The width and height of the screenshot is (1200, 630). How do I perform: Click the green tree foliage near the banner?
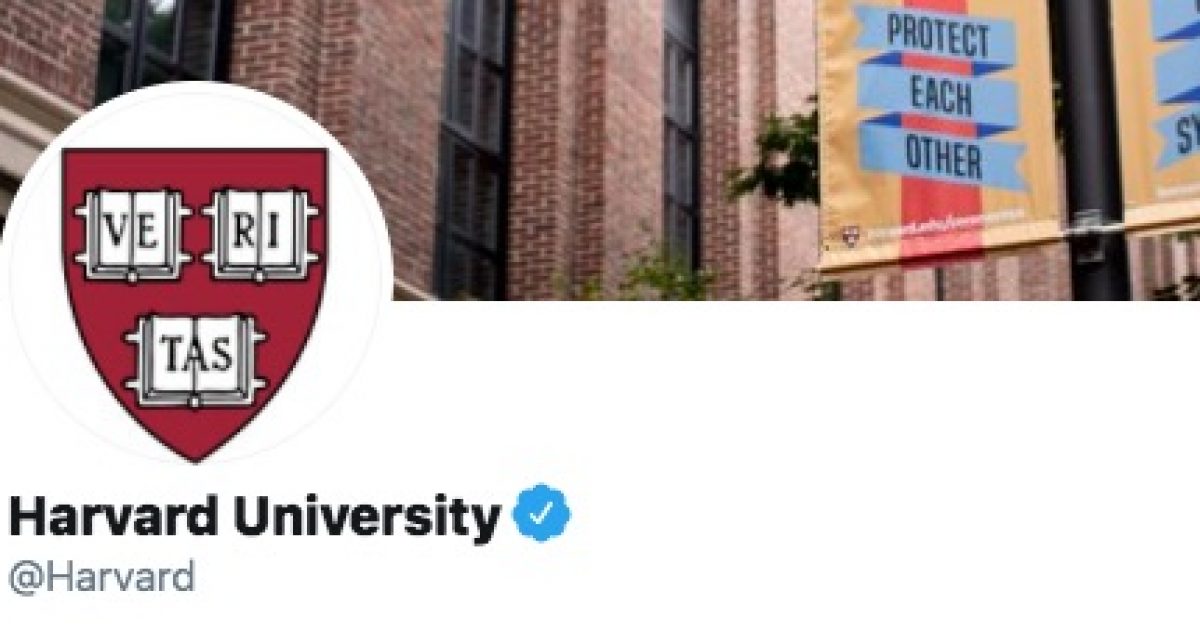click(778, 158)
